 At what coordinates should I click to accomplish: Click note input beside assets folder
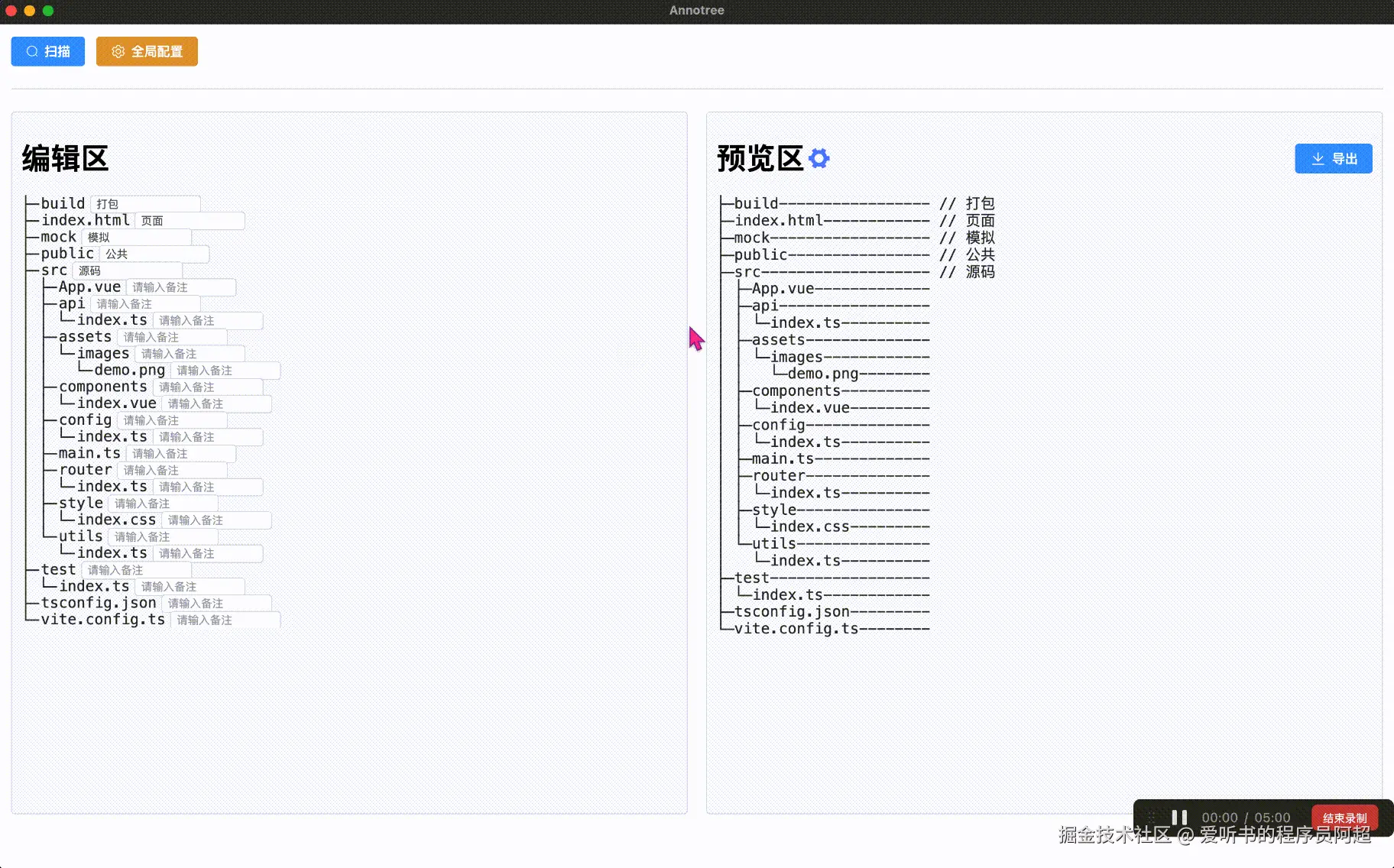tap(172, 337)
